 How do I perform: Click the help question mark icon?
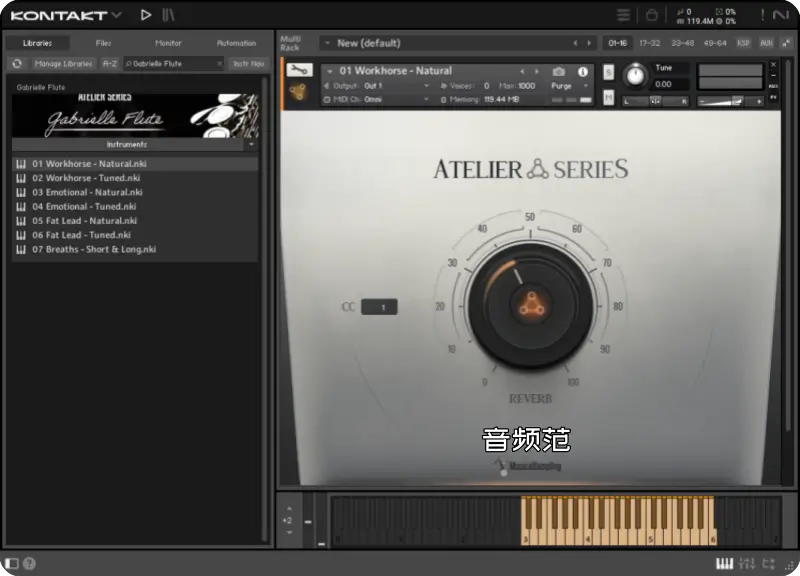pyautogui.click(x=29, y=564)
